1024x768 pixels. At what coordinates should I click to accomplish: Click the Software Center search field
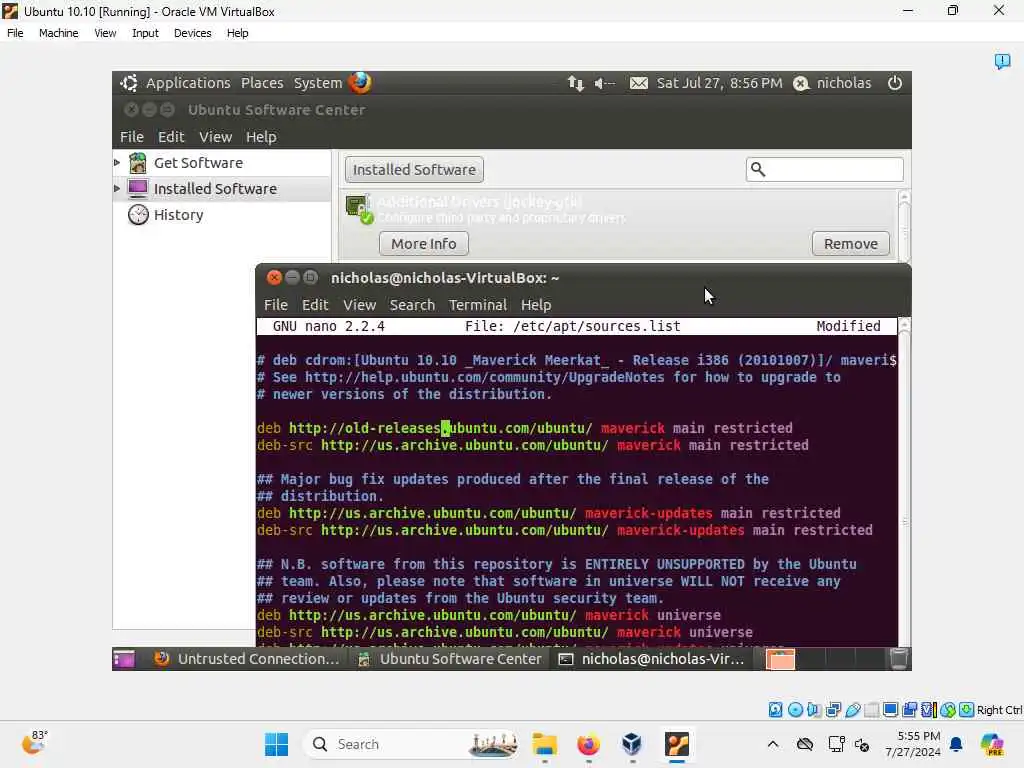[824, 170]
